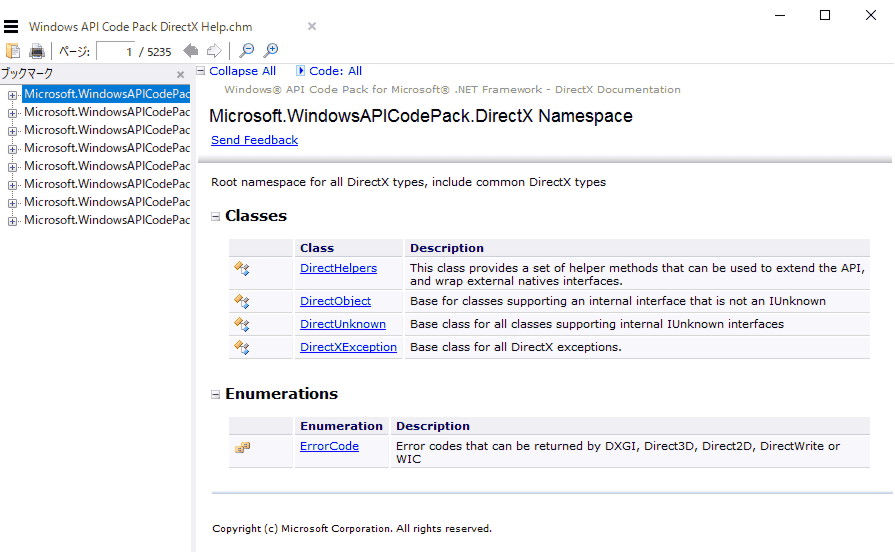The height and width of the screenshot is (552, 895).
Task: Close the Windows API Code Pack tab
Action: 312,26
